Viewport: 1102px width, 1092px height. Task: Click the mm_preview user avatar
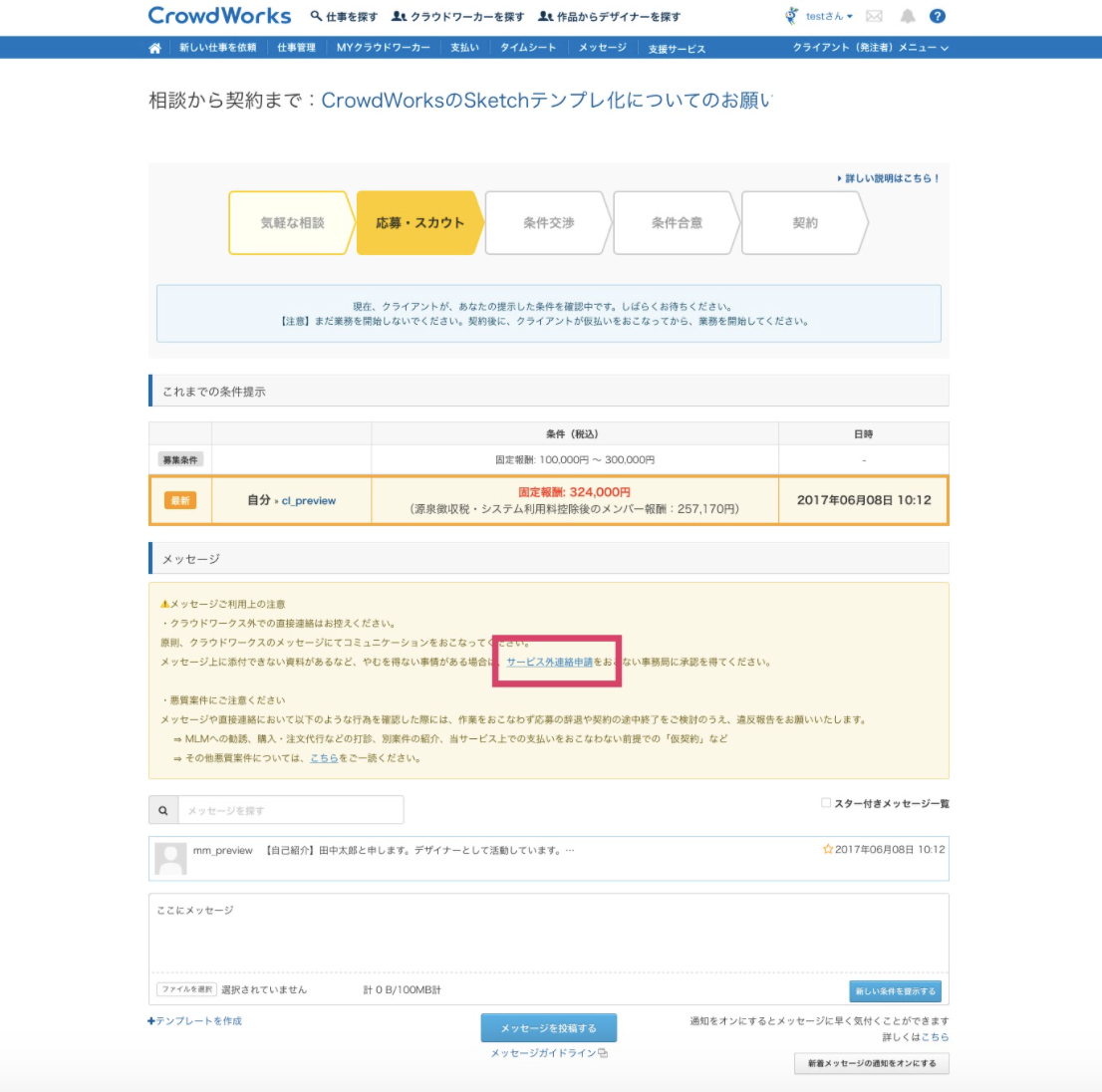coord(171,858)
